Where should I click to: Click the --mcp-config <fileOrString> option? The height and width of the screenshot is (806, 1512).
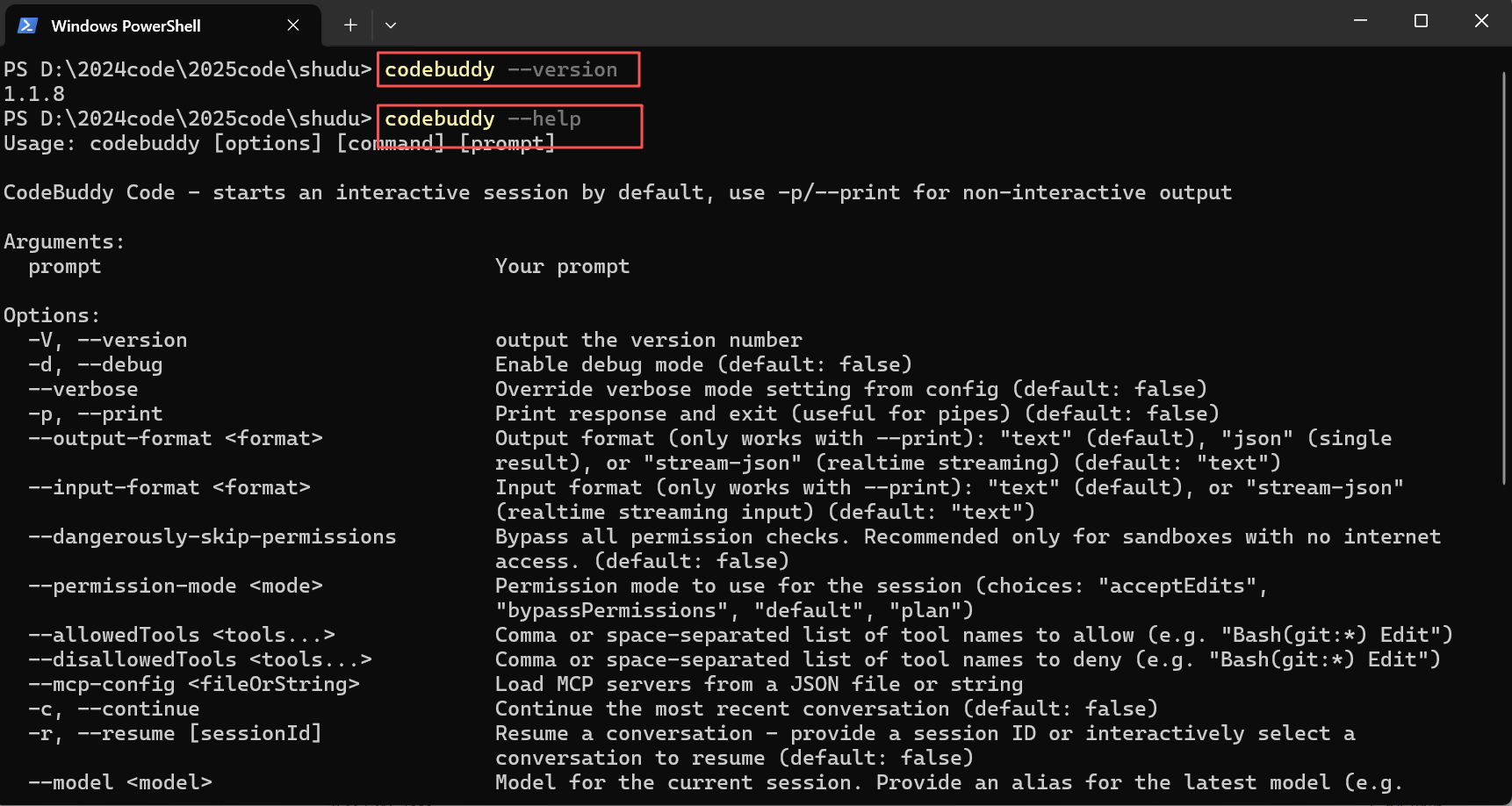tap(193, 684)
